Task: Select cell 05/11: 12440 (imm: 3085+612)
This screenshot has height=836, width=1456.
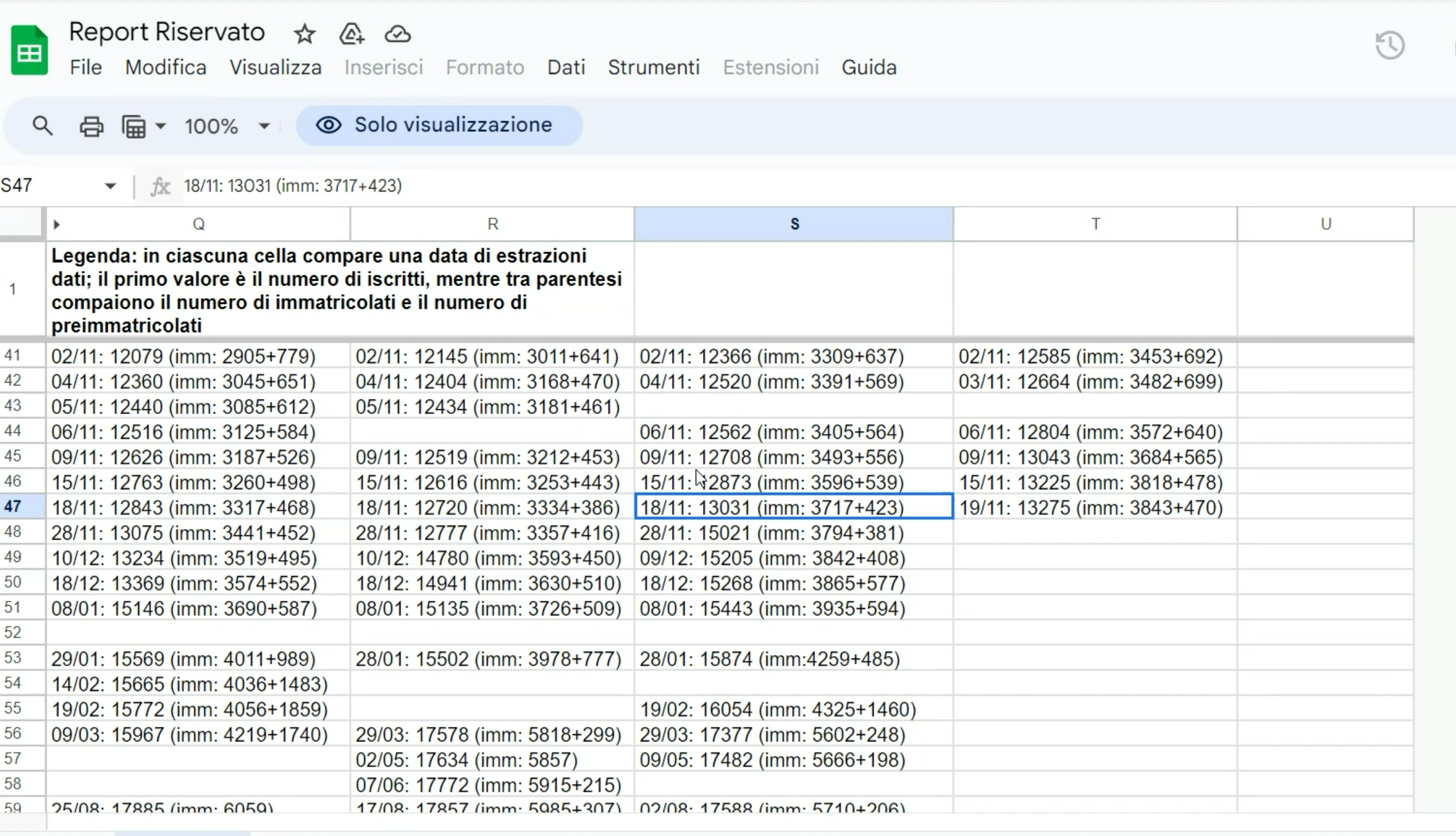Action: point(198,407)
